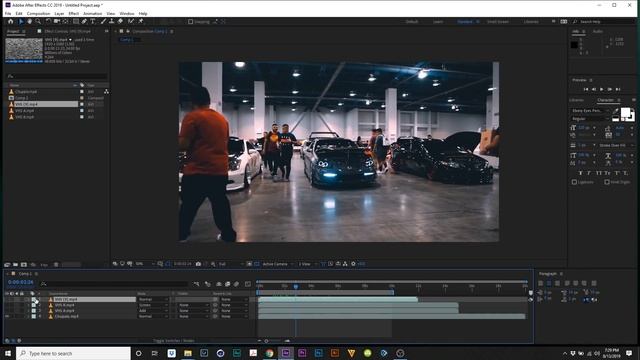Click the current time indicator playhead
Viewport: 640px width, 360px height.
click(x=296, y=287)
